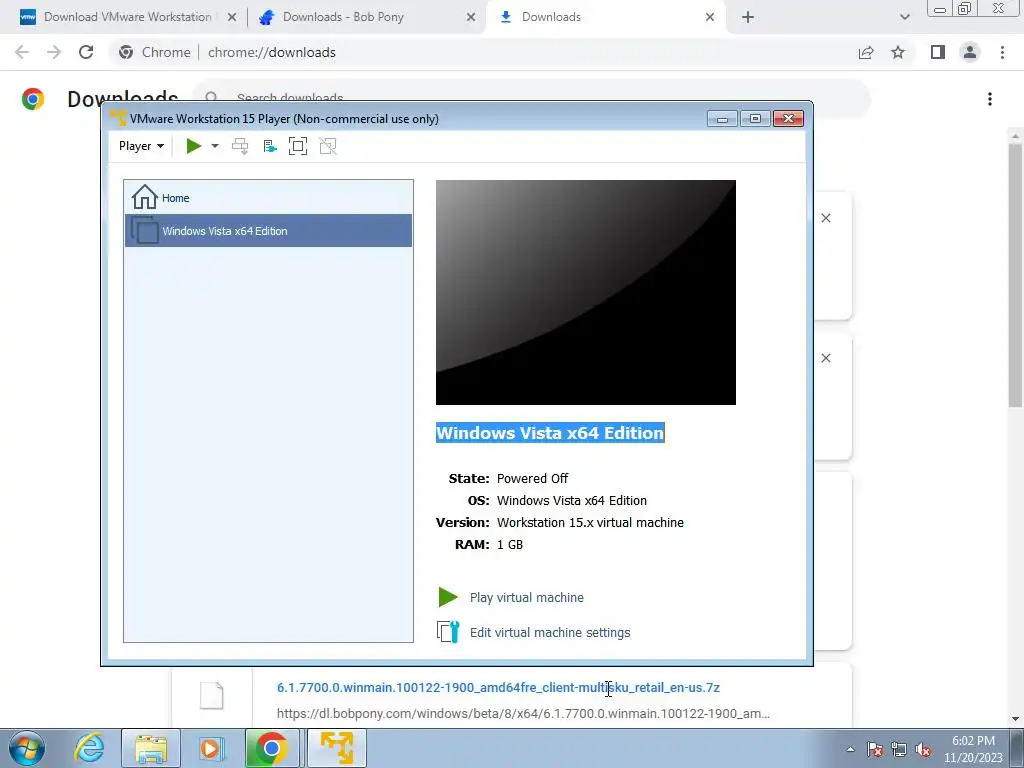Image resolution: width=1024 pixels, height=768 pixels.
Task: Click Play virtual machine link
Action: [526, 598]
